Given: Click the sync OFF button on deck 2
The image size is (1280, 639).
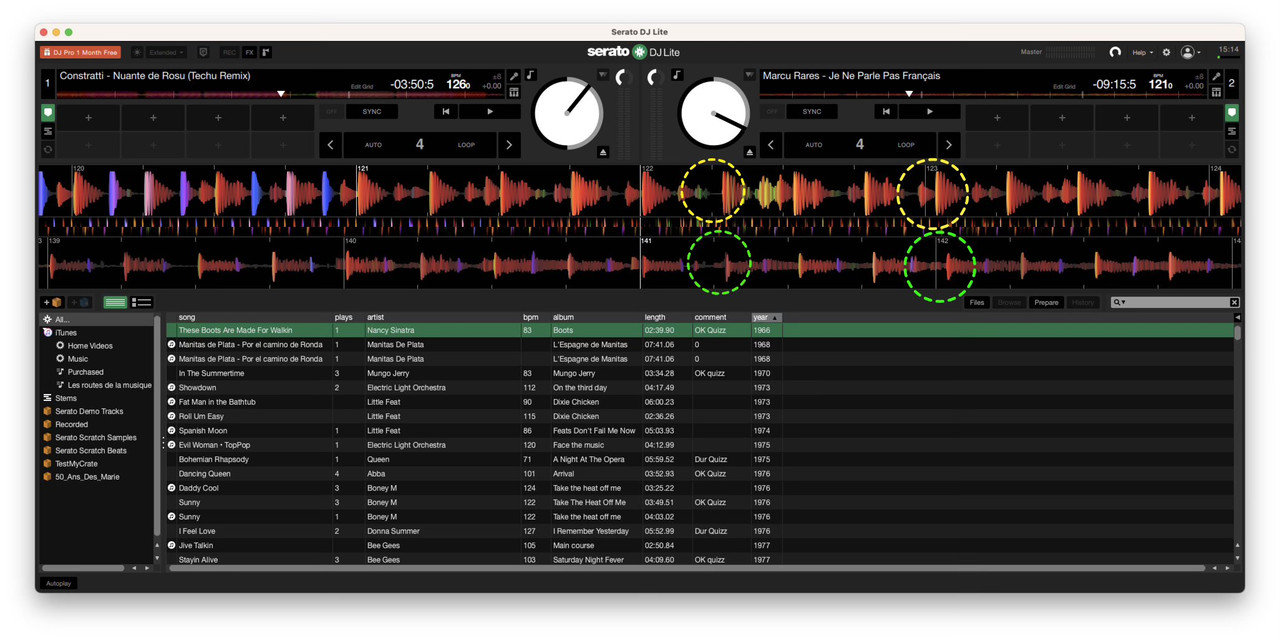Looking at the screenshot, I should pos(771,112).
